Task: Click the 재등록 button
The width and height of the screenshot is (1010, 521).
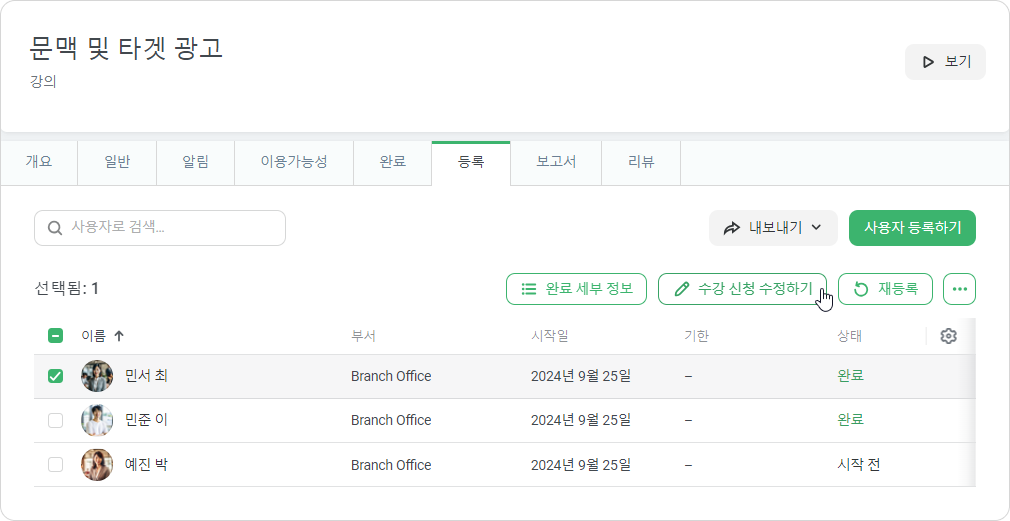Action: [x=886, y=289]
